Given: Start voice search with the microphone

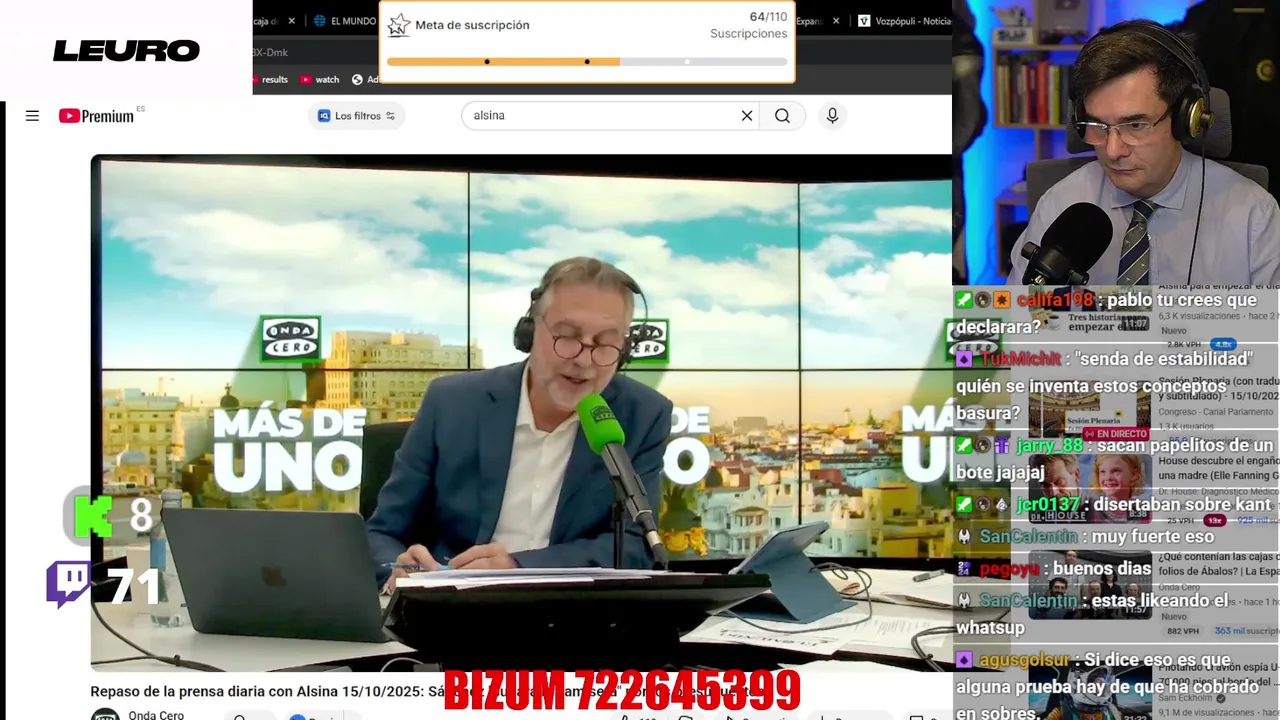Looking at the screenshot, I should (x=832, y=116).
